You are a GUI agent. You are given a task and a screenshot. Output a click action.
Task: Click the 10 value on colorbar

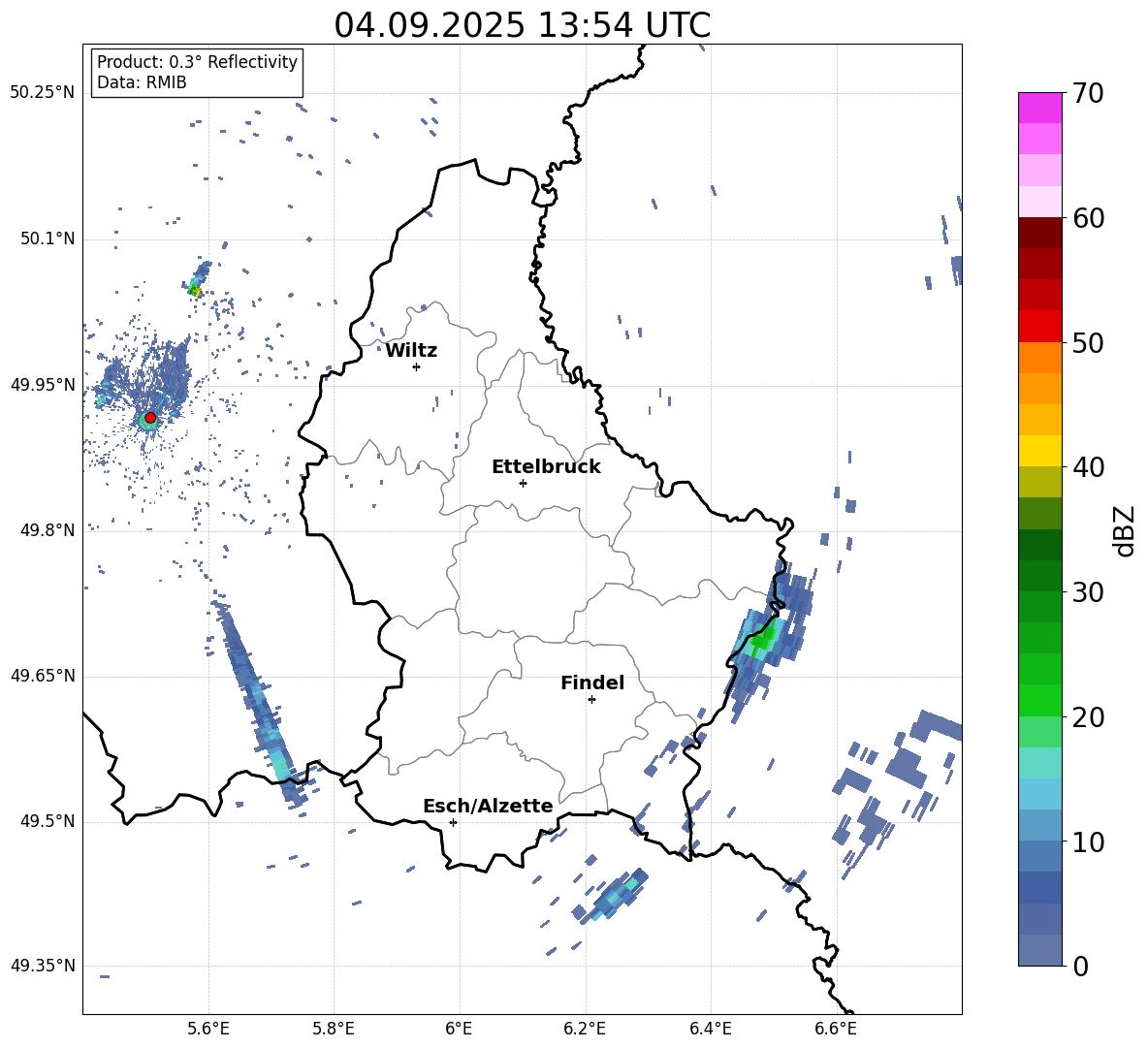coord(1088,842)
